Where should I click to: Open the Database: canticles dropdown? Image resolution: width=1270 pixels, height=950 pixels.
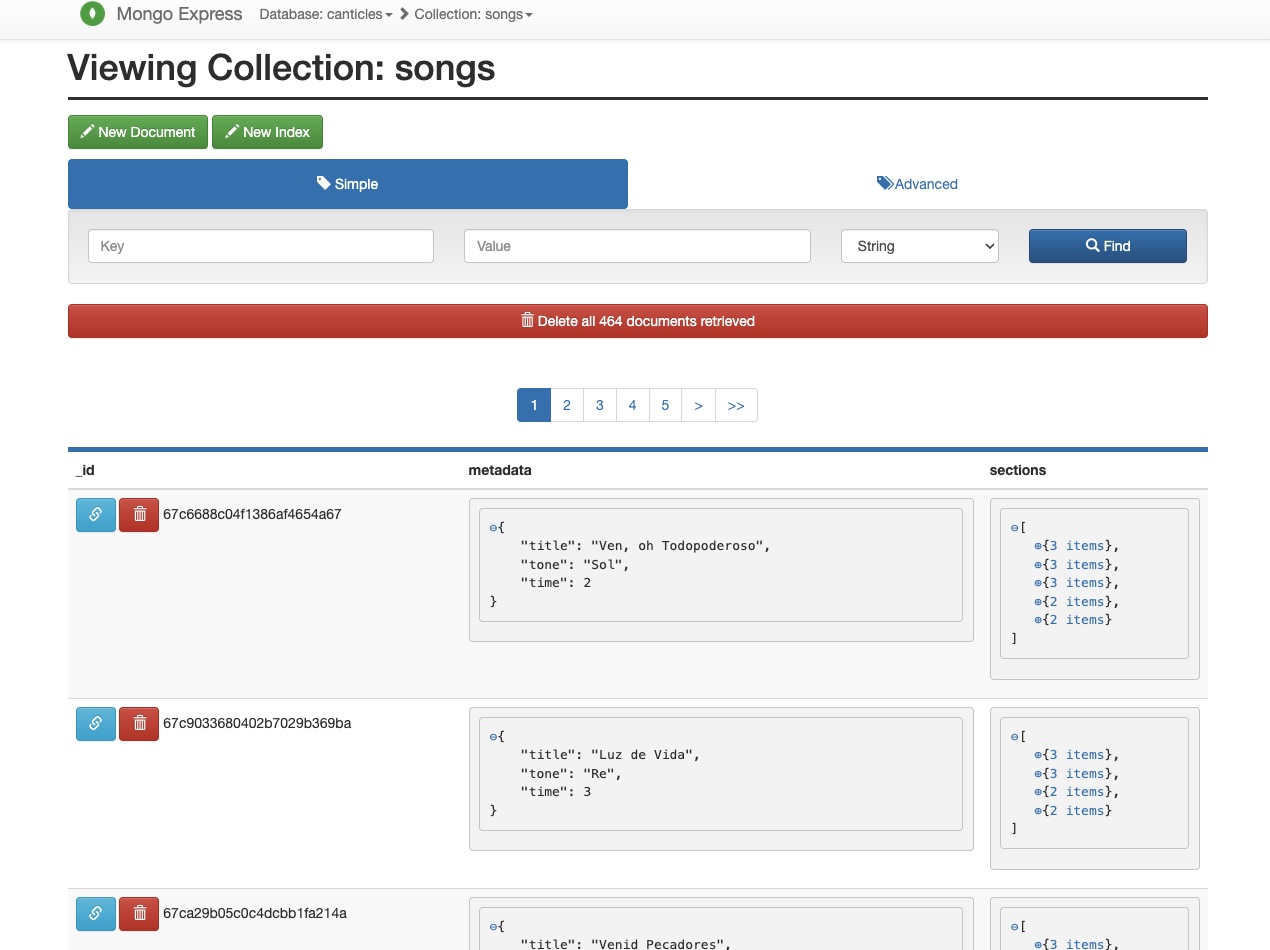click(x=325, y=15)
